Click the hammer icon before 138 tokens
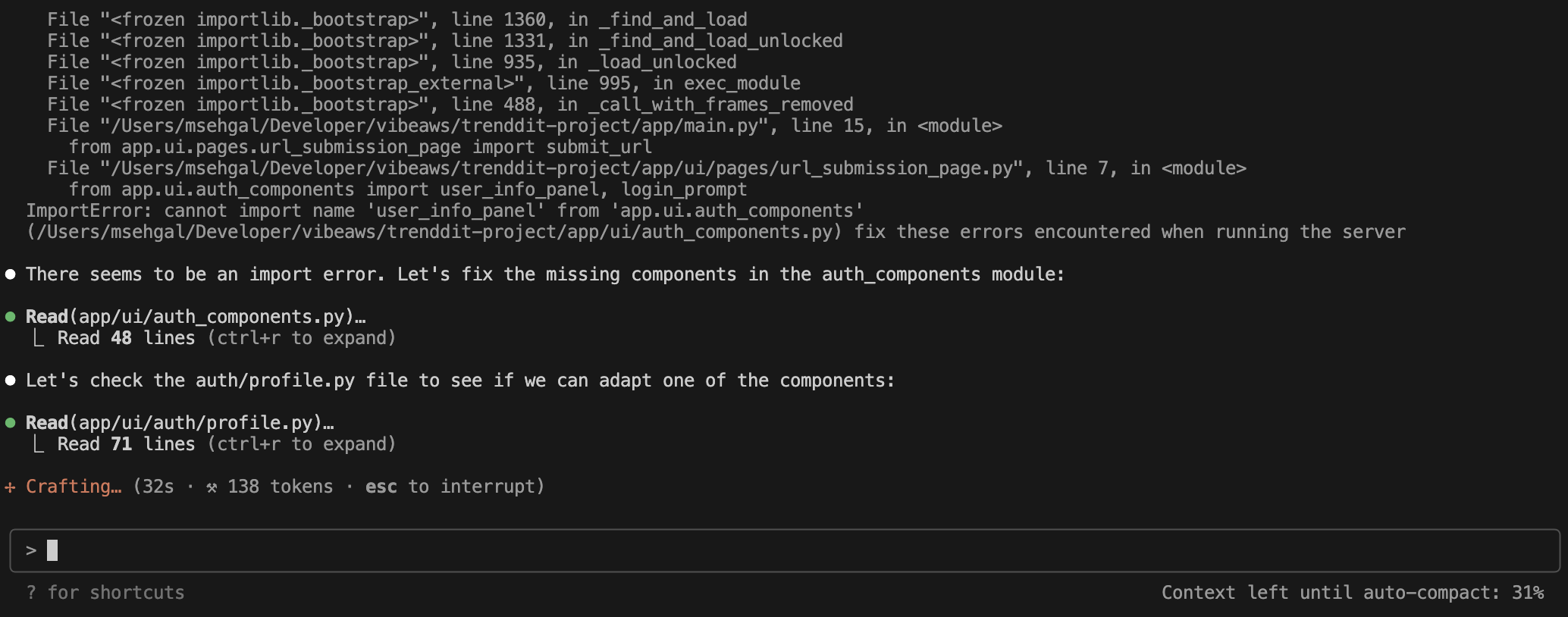Image resolution: width=1568 pixels, height=617 pixels. 212,487
